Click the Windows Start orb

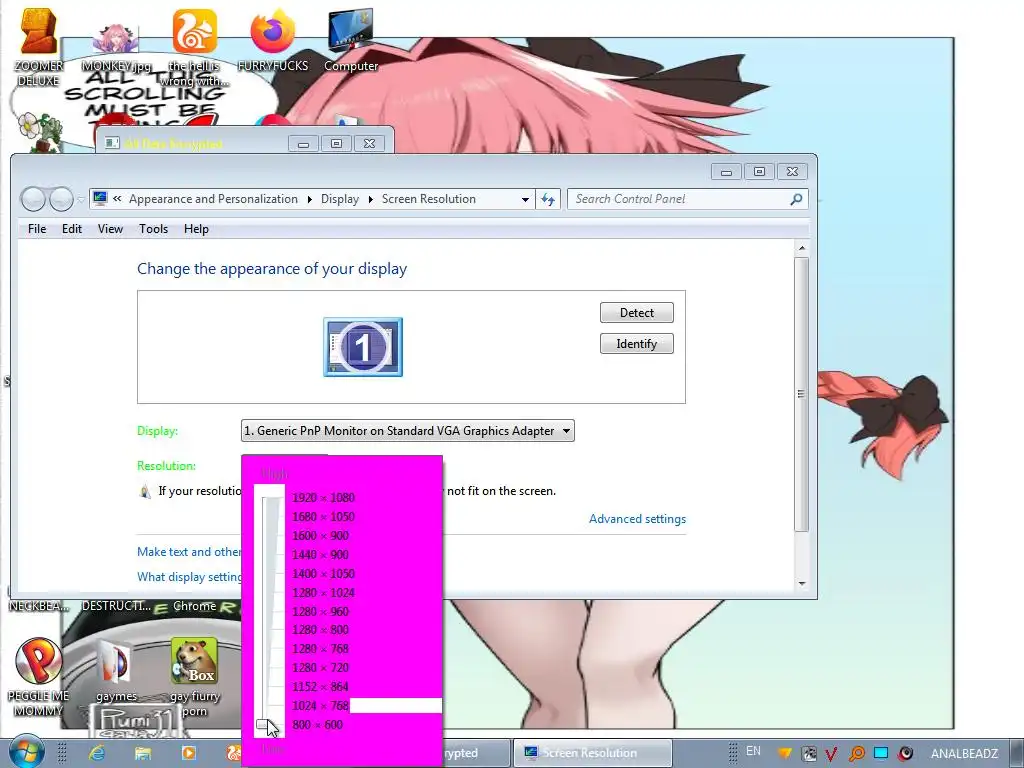click(x=26, y=753)
